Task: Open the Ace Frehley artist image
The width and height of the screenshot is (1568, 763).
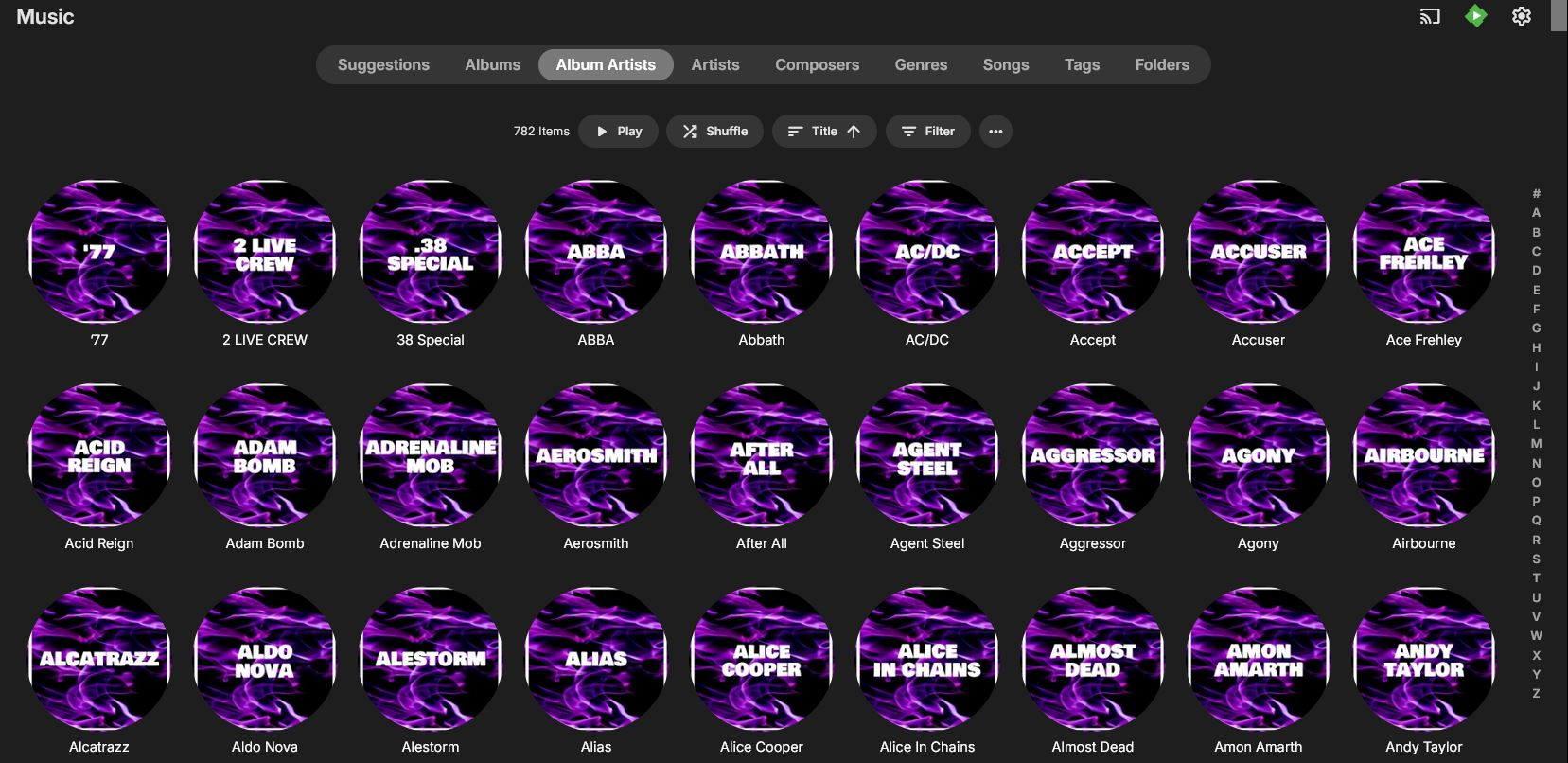Action: pos(1424,252)
